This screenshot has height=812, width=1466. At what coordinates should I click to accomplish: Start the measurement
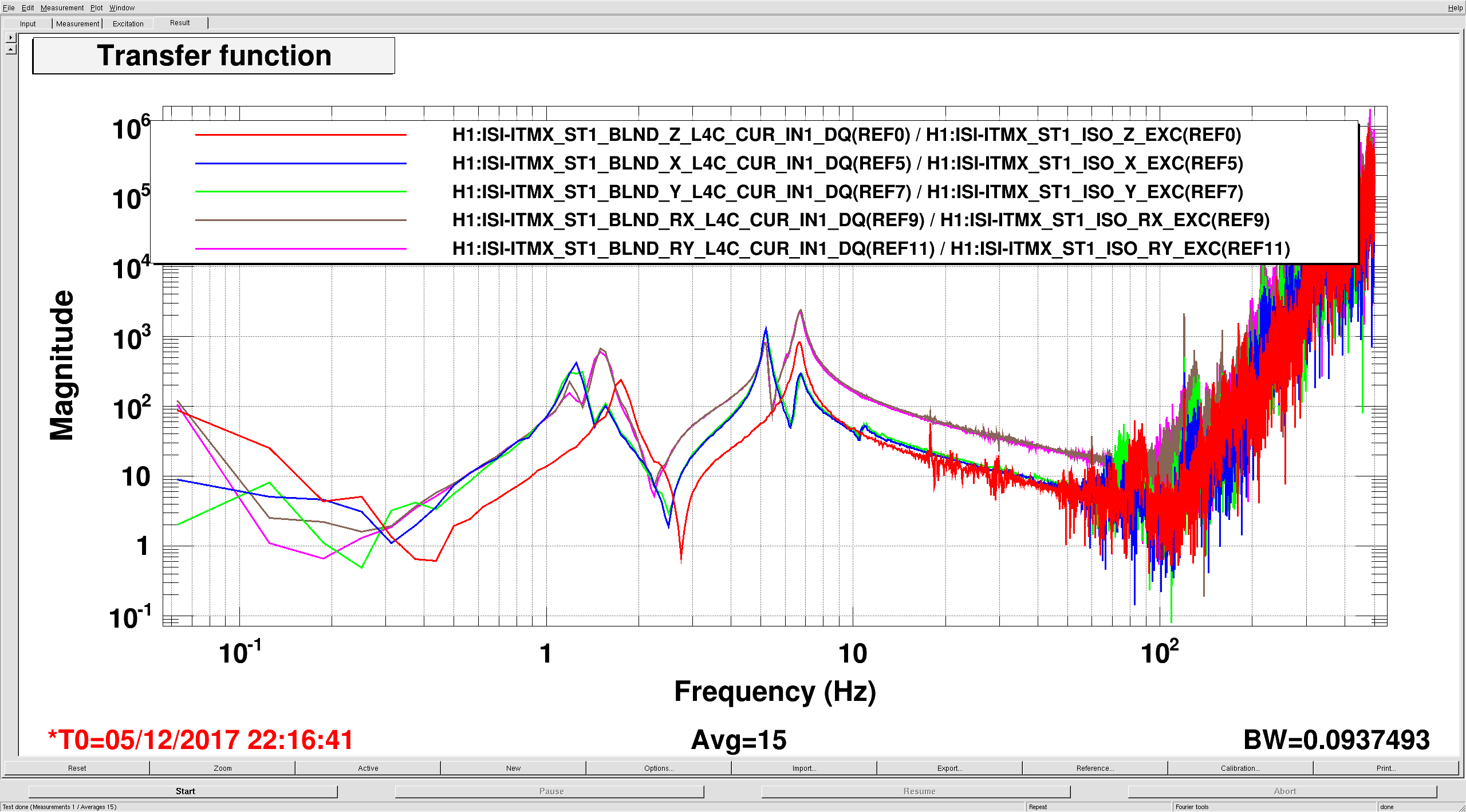coord(183,791)
